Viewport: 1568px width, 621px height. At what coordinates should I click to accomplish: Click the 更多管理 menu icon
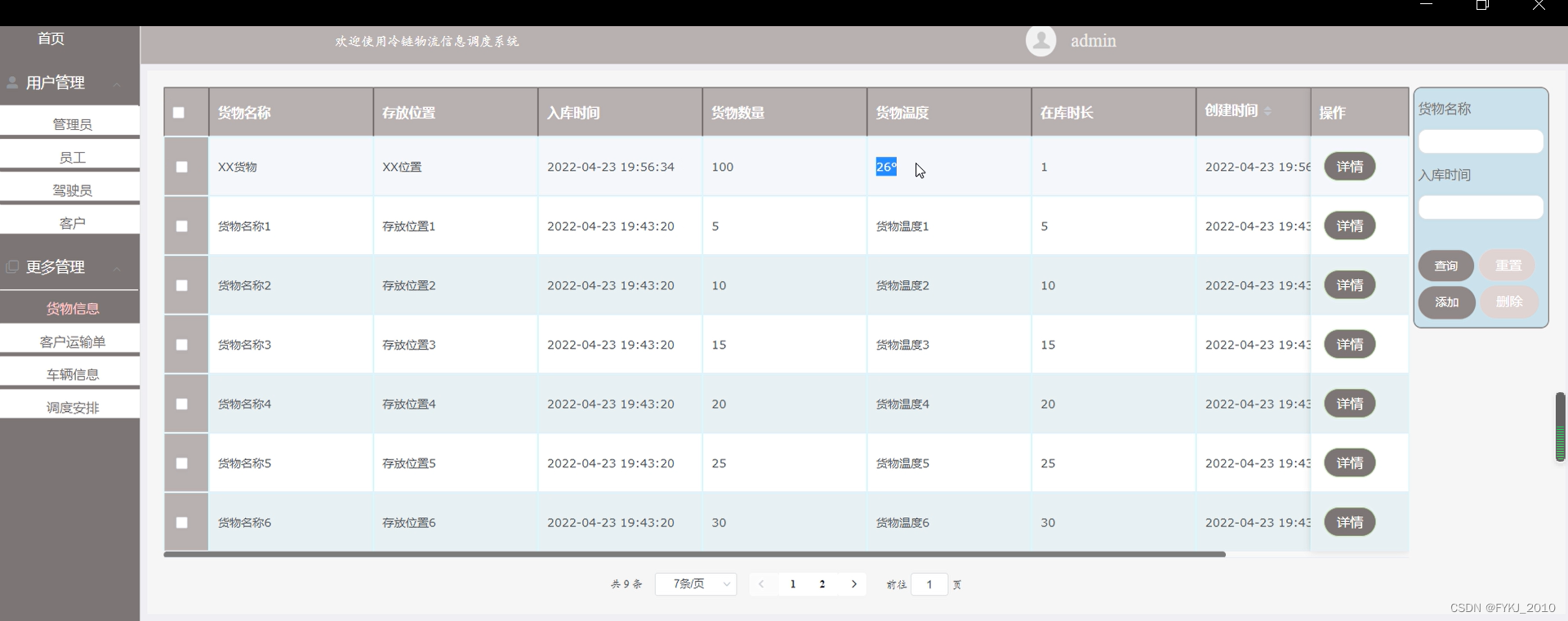[12, 266]
